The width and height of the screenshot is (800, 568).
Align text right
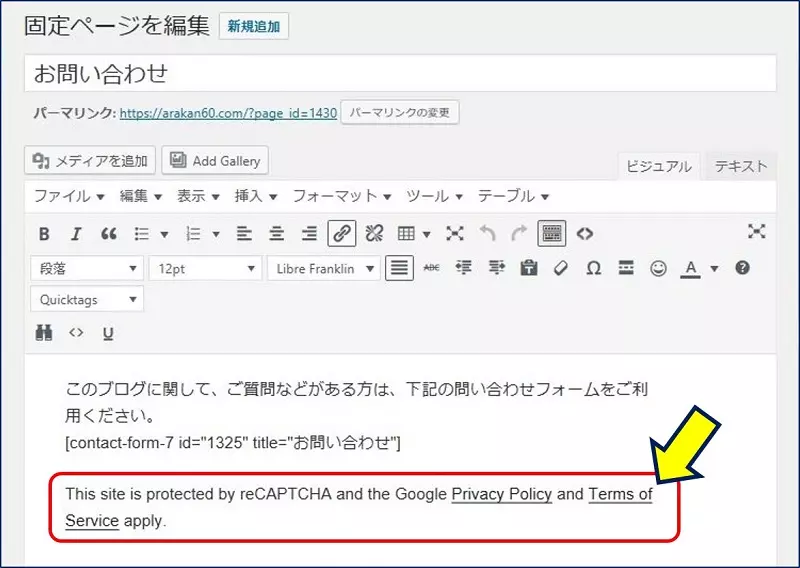(309, 234)
